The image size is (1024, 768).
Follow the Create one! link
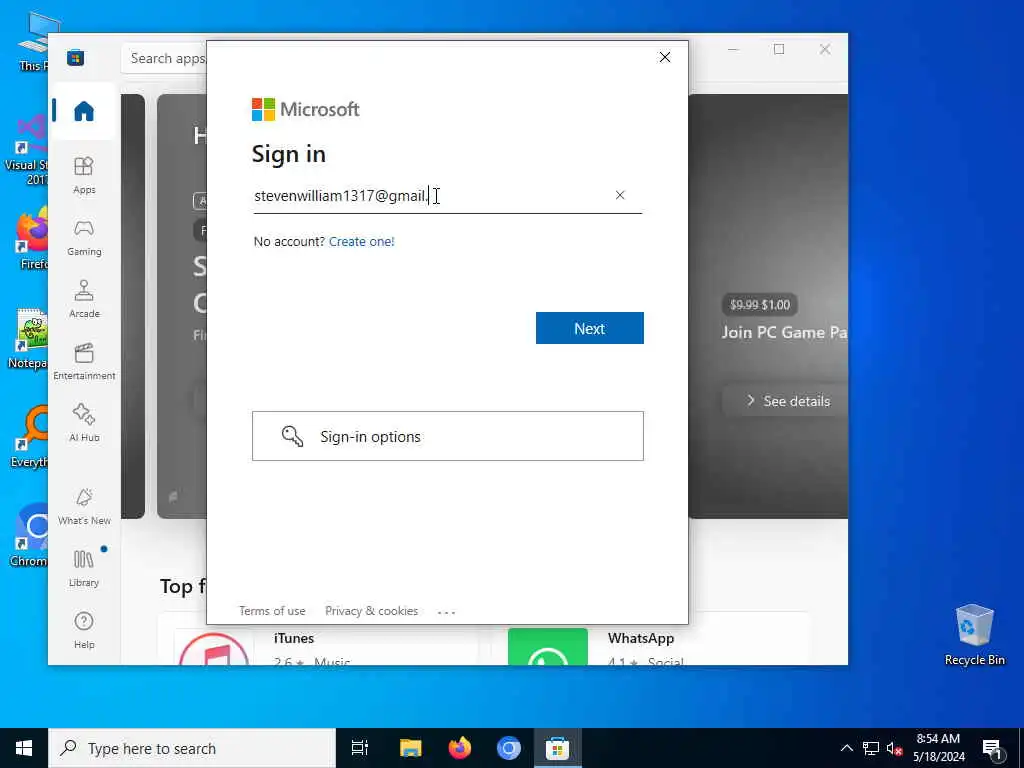[x=362, y=242]
